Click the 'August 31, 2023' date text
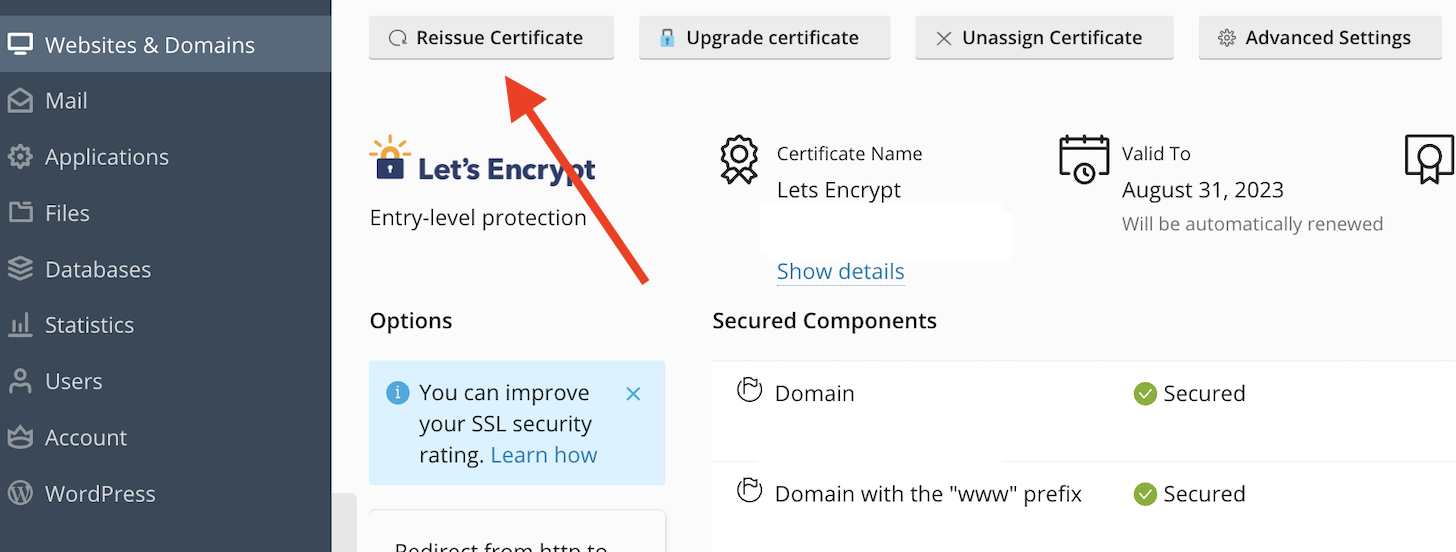The height and width of the screenshot is (552, 1456). tap(1203, 190)
